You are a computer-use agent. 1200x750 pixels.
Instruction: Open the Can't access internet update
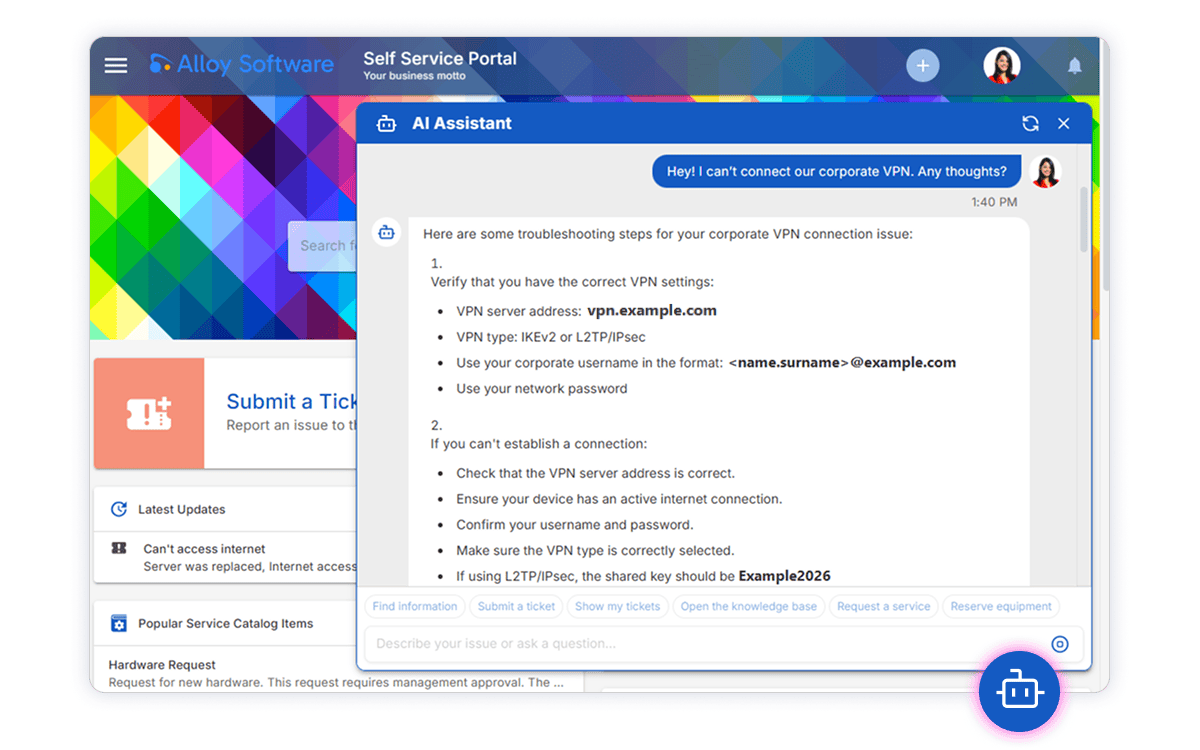point(205,549)
